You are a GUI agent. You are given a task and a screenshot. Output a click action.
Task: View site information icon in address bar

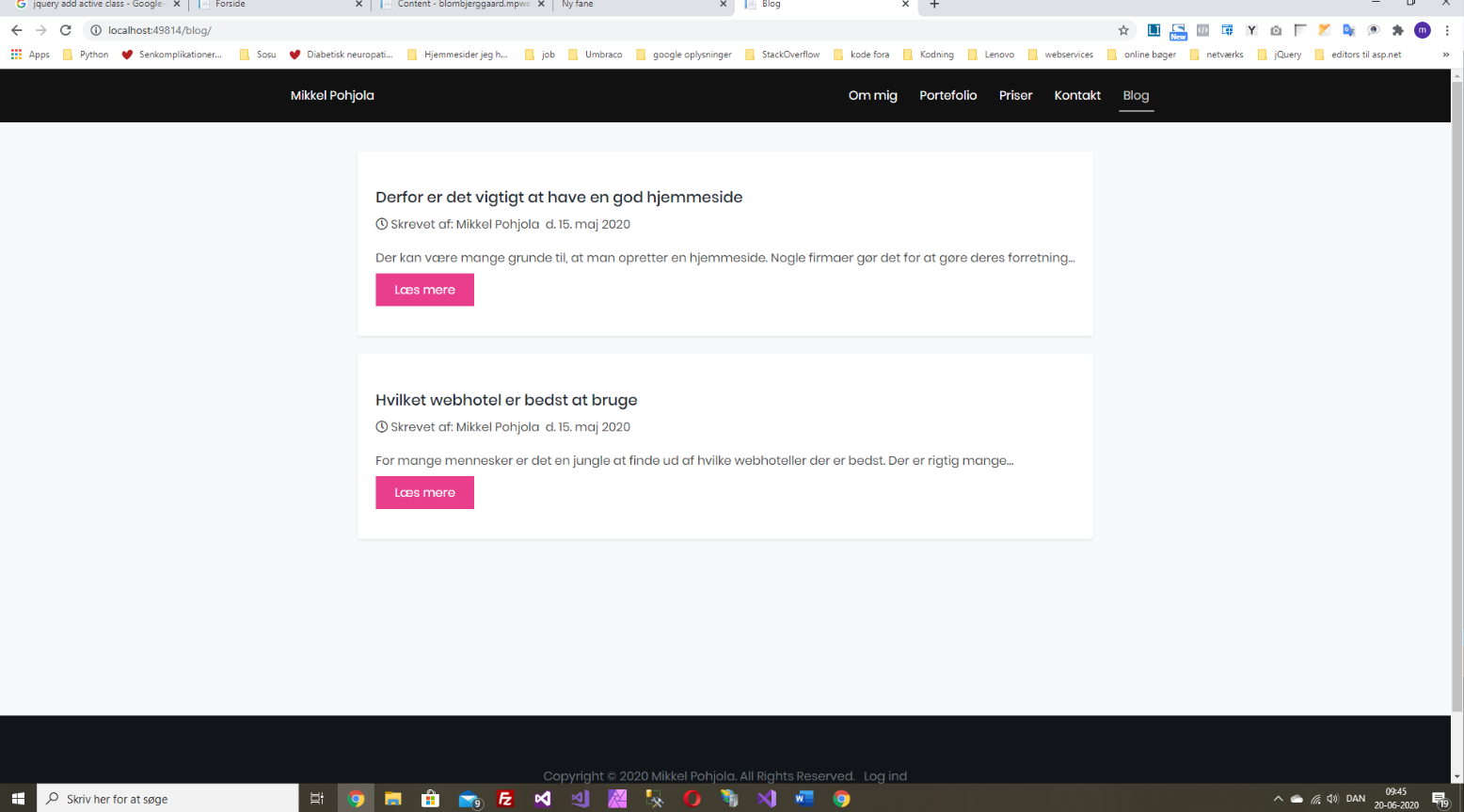pos(96,30)
